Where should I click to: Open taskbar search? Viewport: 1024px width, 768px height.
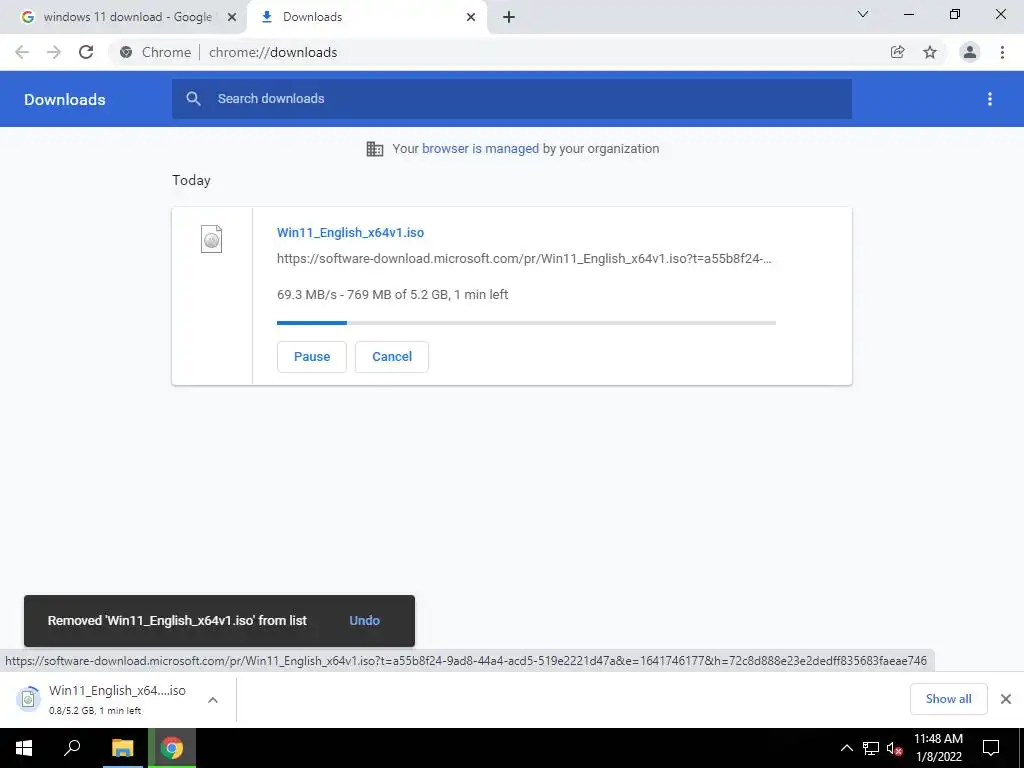(72, 748)
